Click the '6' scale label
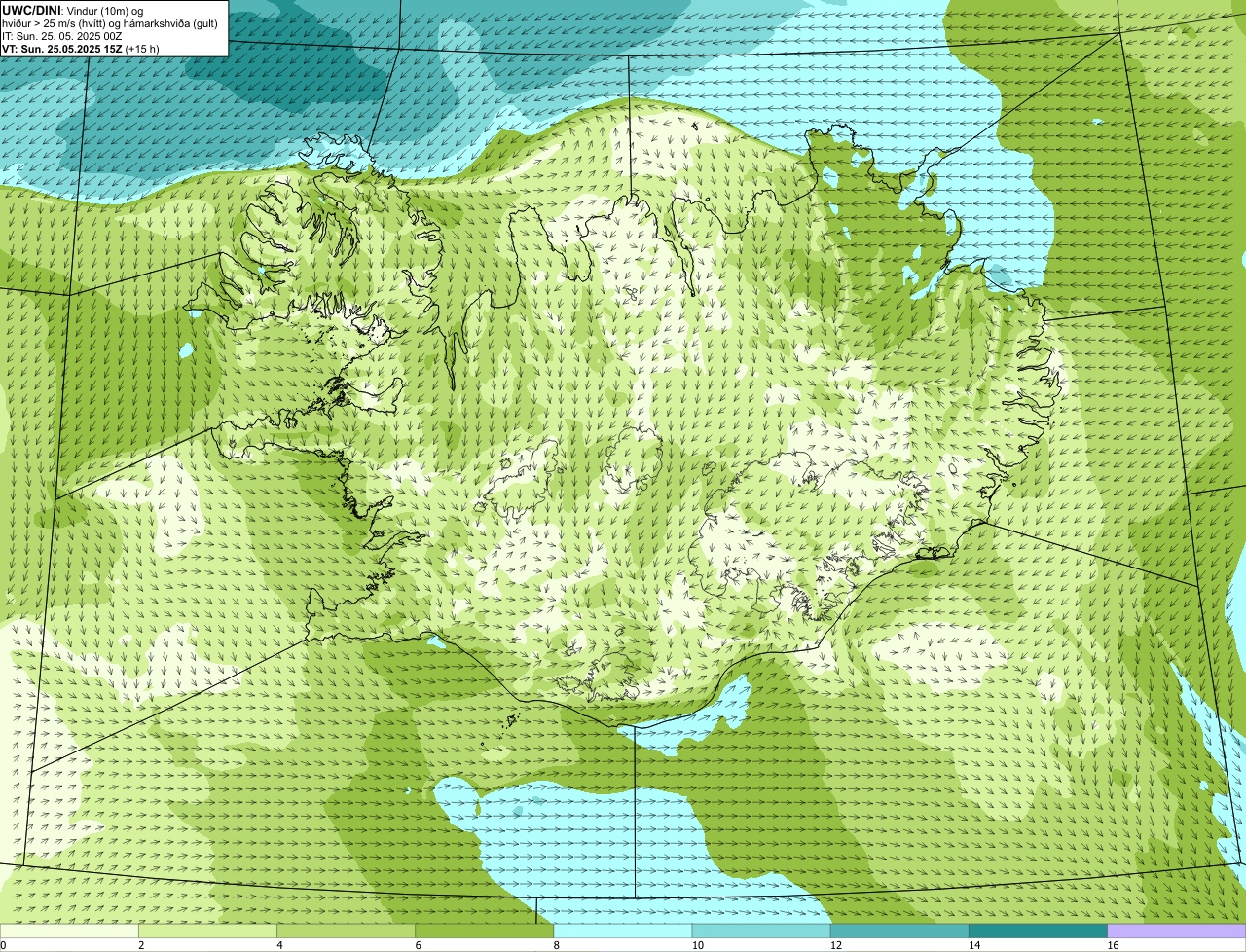Viewport: 1246px width, 952px height. pyautogui.click(x=418, y=945)
